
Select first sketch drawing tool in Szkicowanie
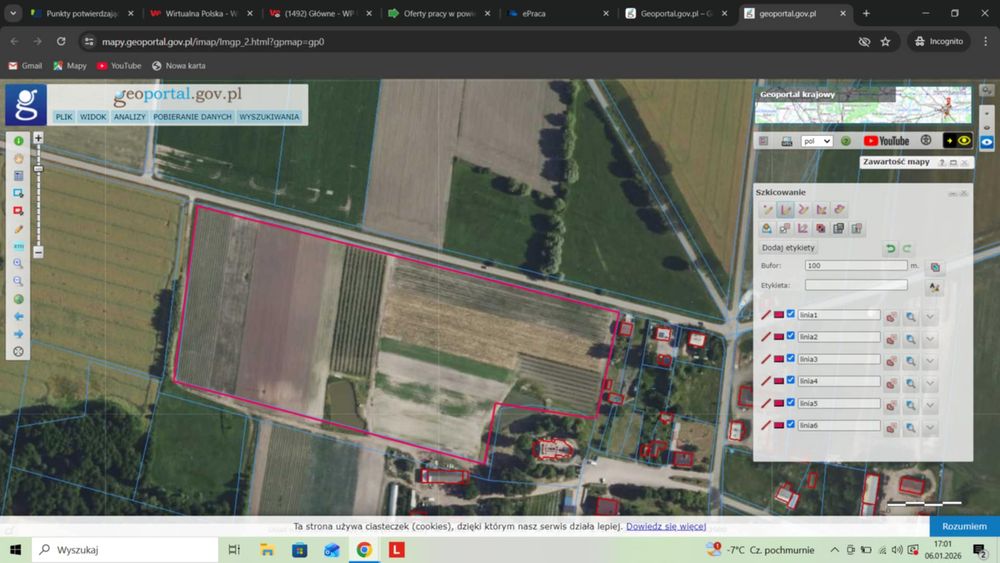(x=767, y=210)
